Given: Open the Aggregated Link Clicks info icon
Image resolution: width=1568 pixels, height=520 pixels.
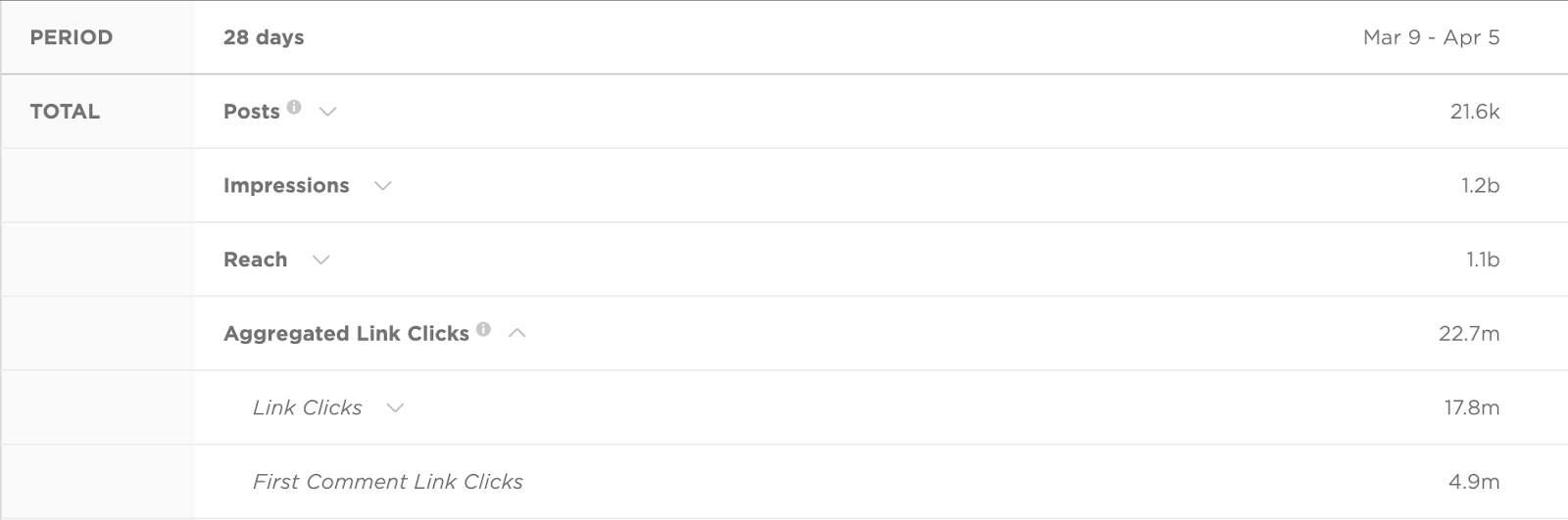Looking at the screenshot, I should tap(483, 329).
